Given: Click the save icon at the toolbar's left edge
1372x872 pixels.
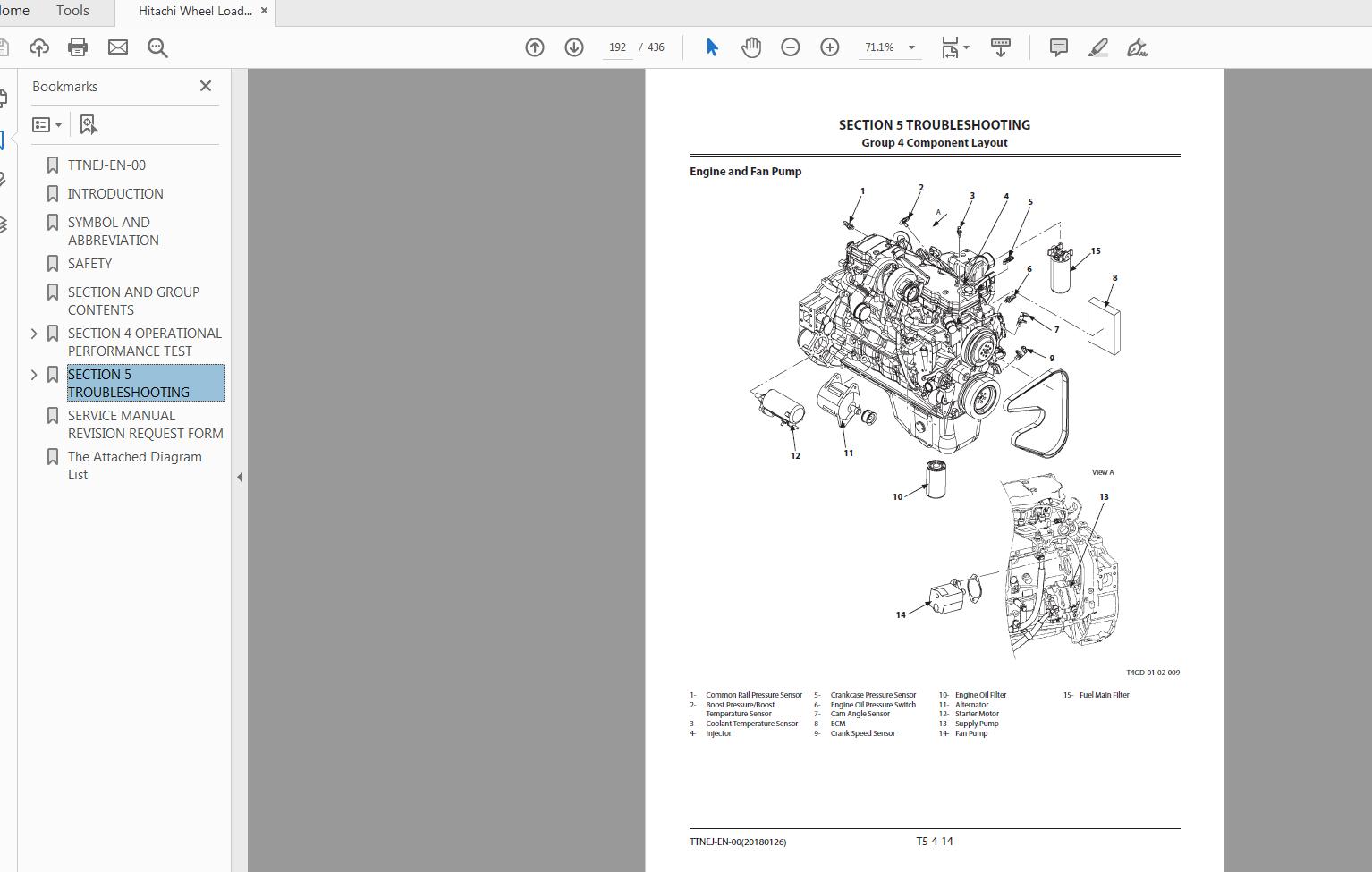Looking at the screenshot, I should click(4, 47).
